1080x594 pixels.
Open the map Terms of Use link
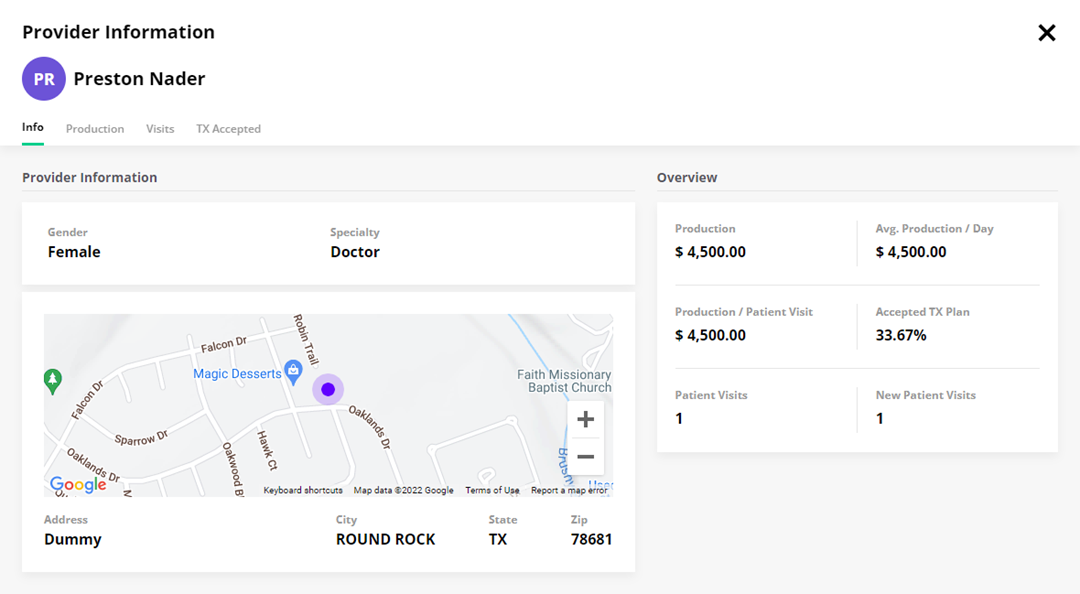coord(492,491)
